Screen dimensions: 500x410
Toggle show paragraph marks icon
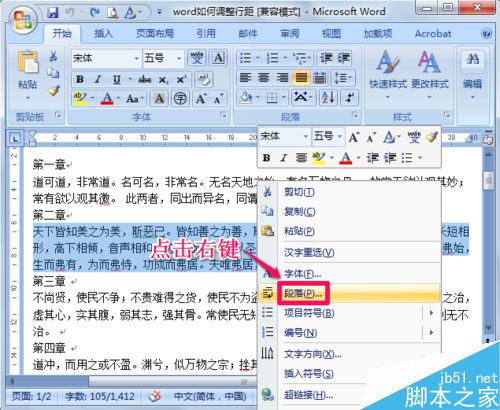(350, 98)
